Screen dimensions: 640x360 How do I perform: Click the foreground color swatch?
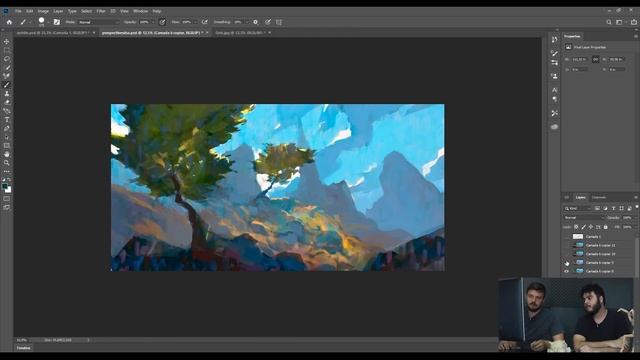4,186
